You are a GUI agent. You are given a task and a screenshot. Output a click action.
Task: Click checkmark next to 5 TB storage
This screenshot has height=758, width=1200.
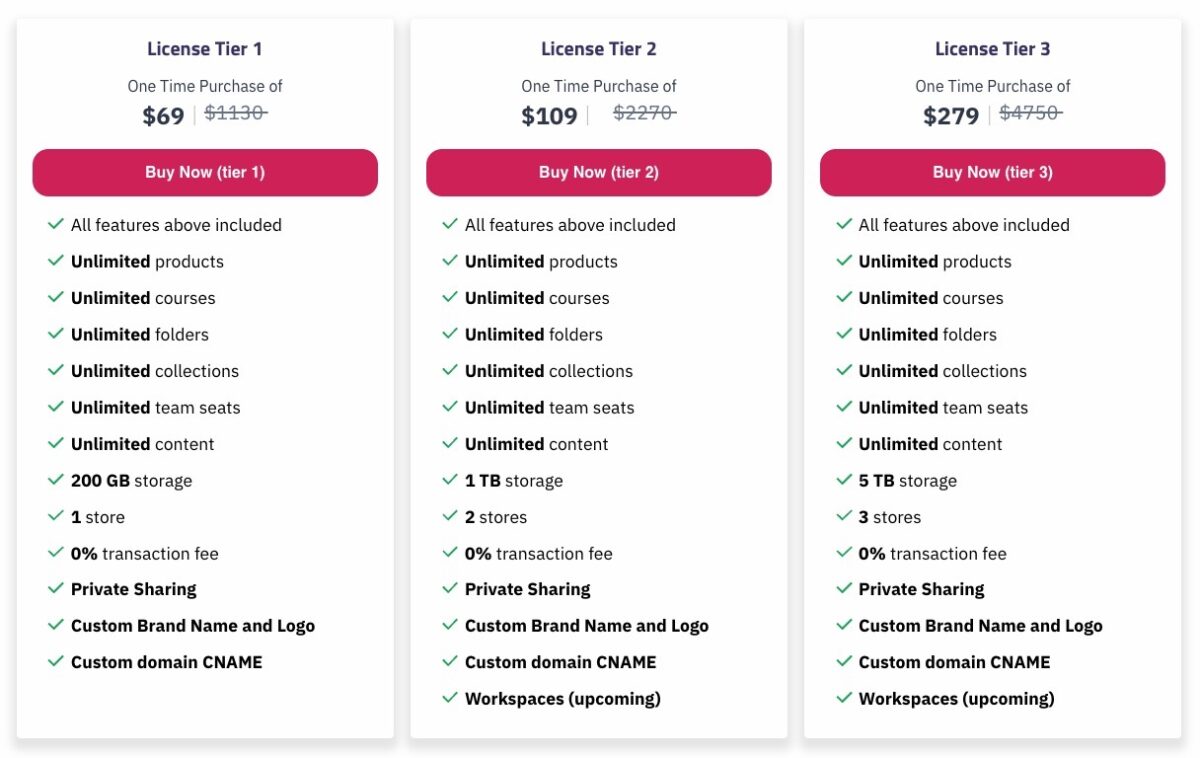(844, 480)
